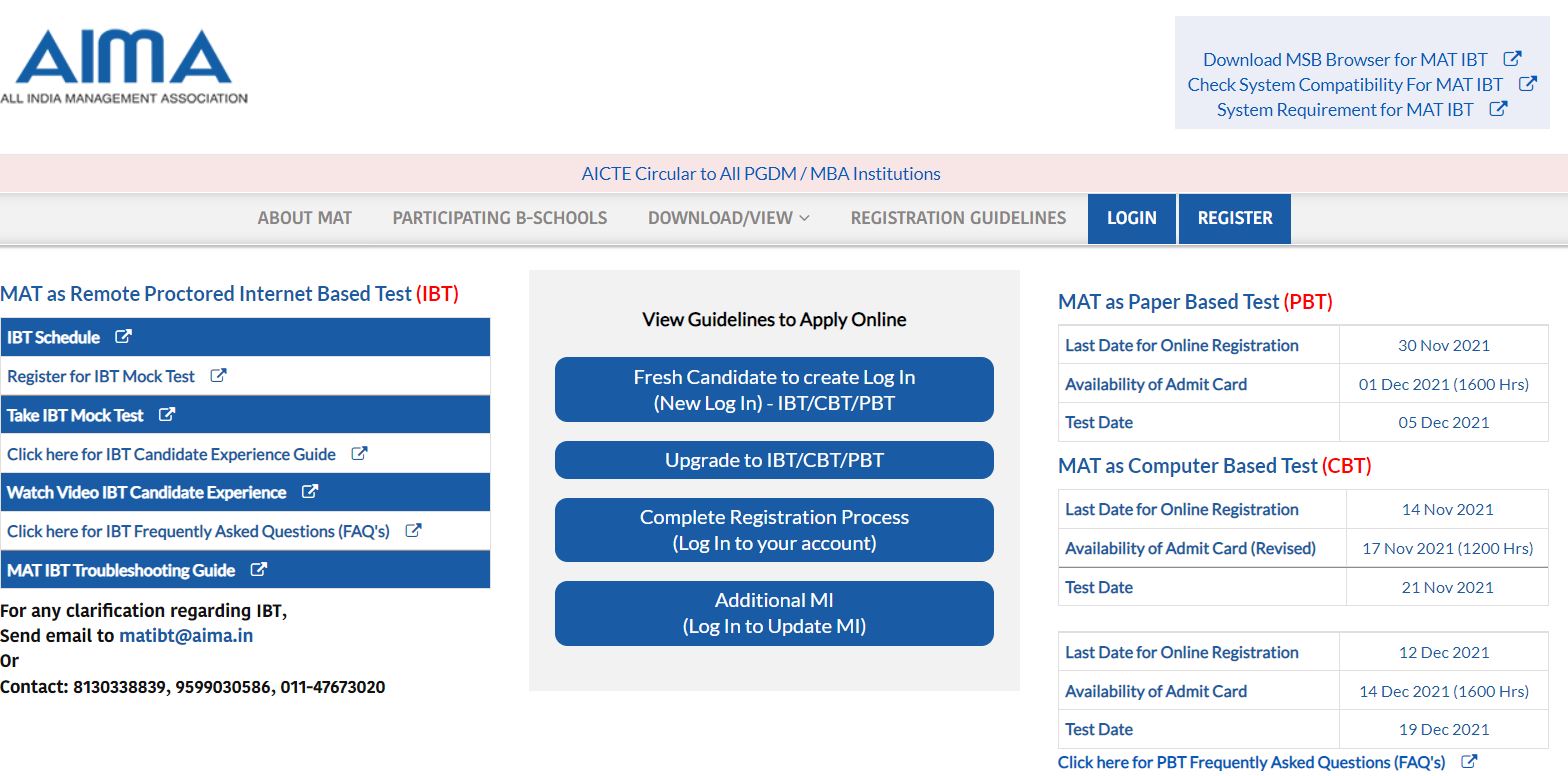Open AICTE Circular to All PGDM / MBA Institutions
Viewport: 1568px width, 776px height.
coord(761,174)
